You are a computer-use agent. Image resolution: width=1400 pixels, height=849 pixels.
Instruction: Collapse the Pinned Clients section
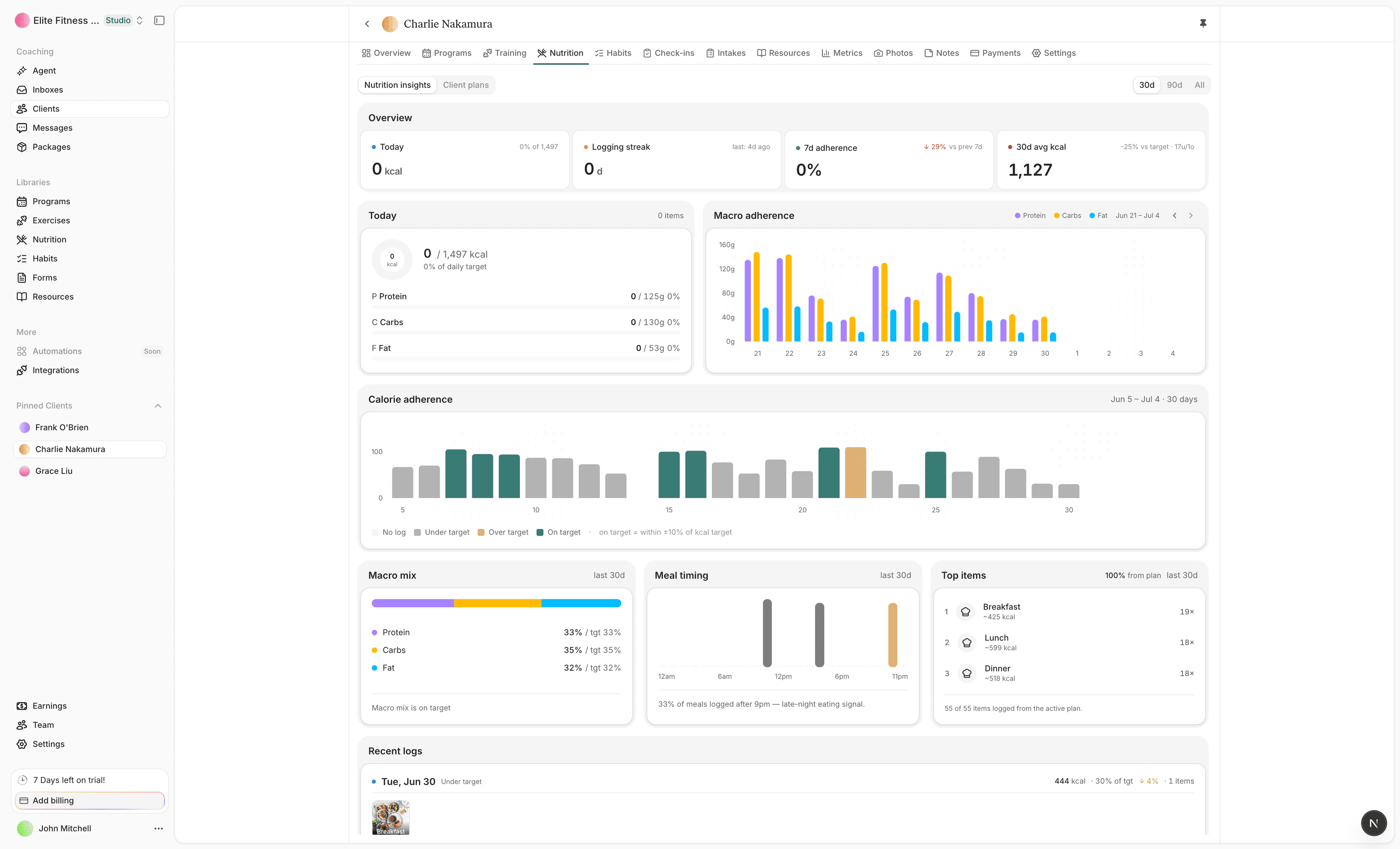click(x=158, y=406)
